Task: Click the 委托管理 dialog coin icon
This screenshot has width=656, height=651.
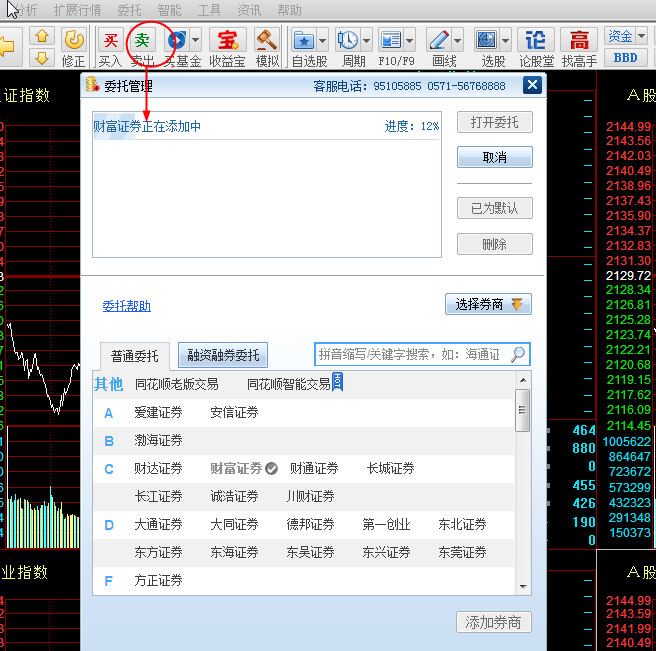Action: click(92, 85)
